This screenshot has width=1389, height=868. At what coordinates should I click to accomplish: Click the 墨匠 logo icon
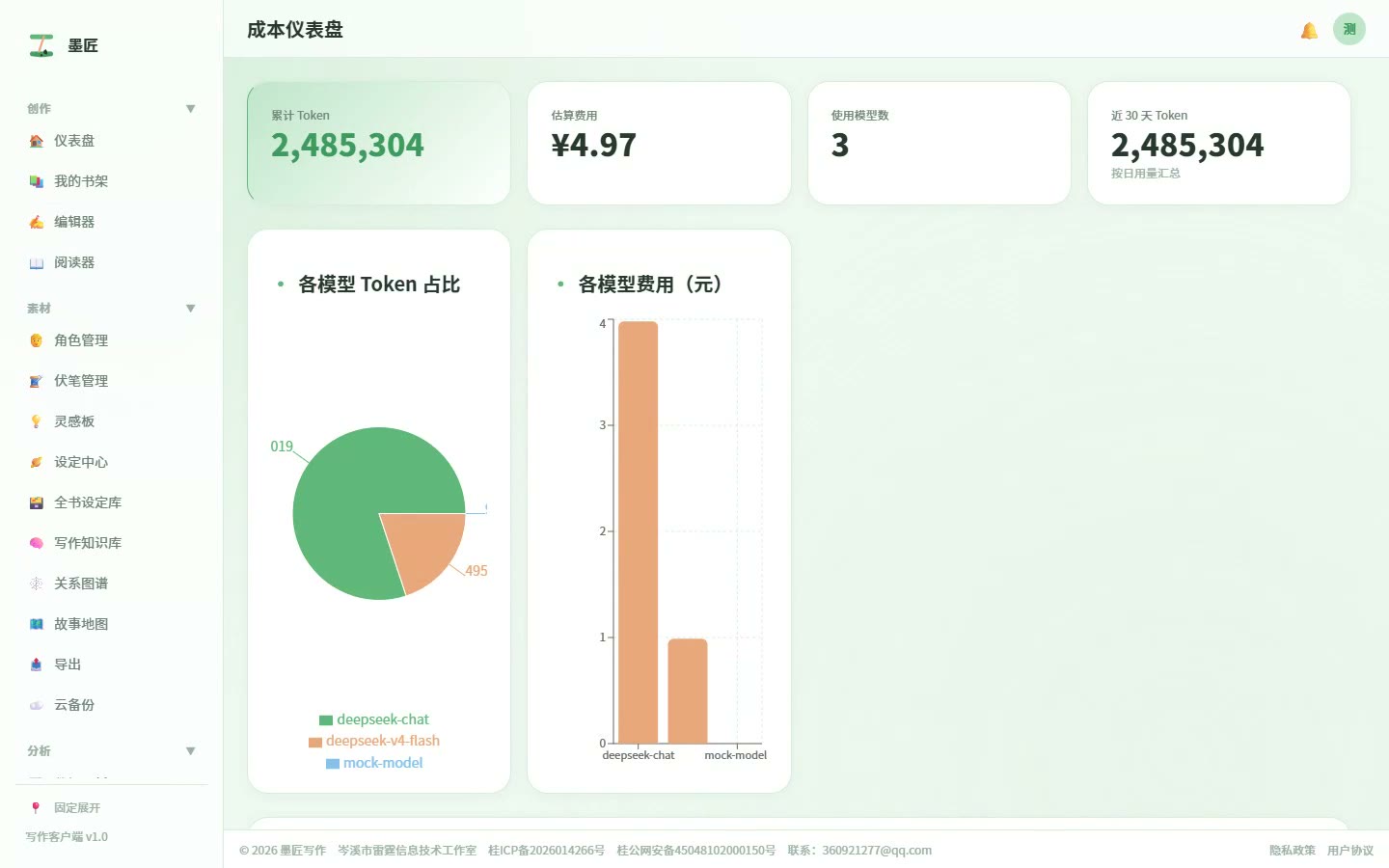(41, 45)
